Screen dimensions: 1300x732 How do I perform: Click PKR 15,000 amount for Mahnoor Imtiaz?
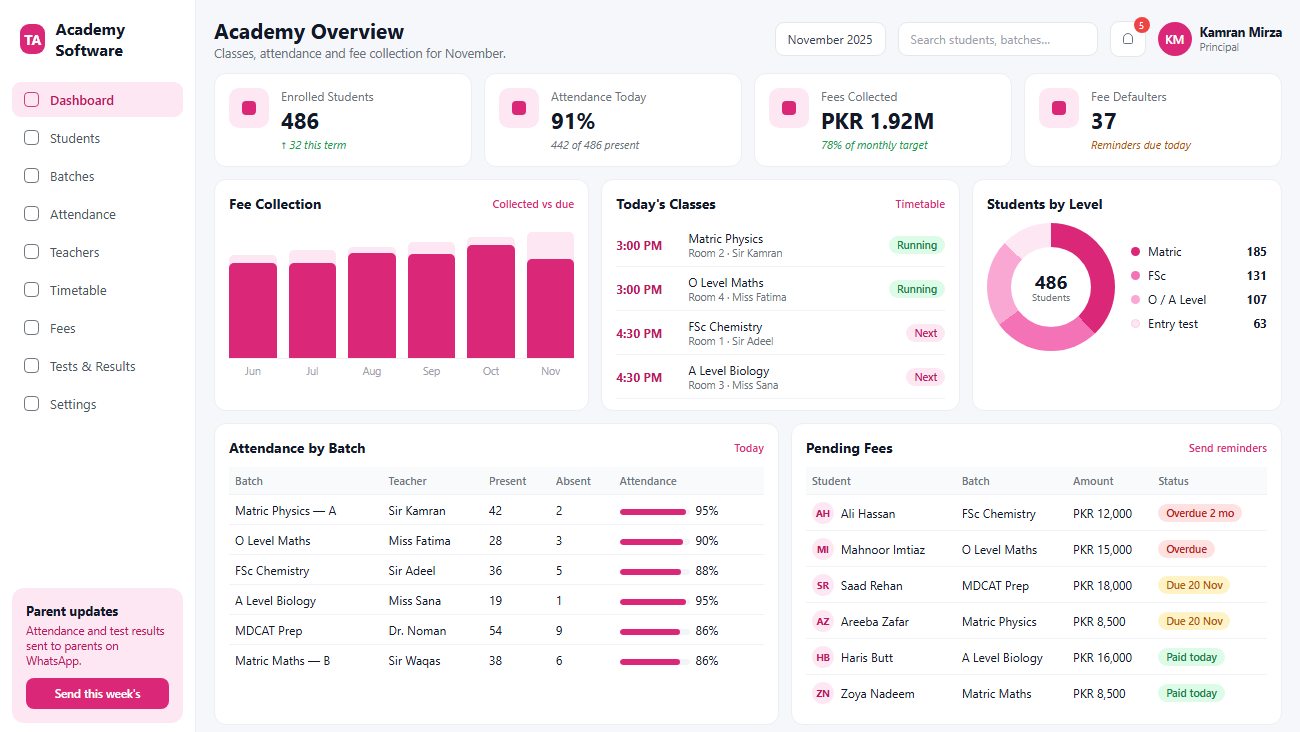point(1102,550)
